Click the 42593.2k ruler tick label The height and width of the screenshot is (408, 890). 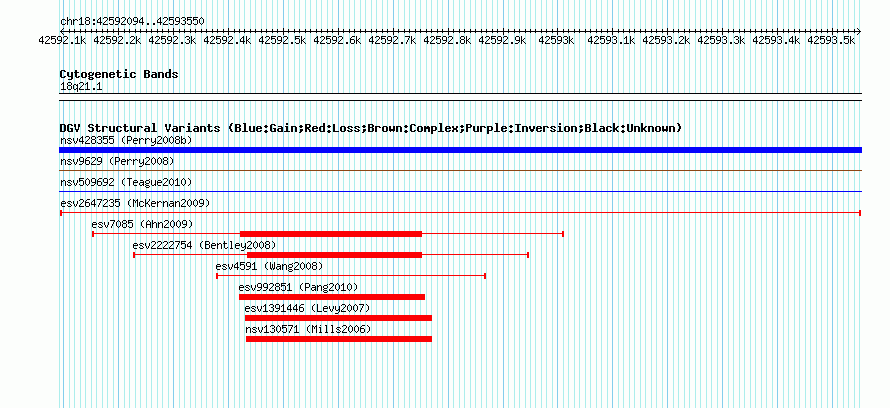666,40
